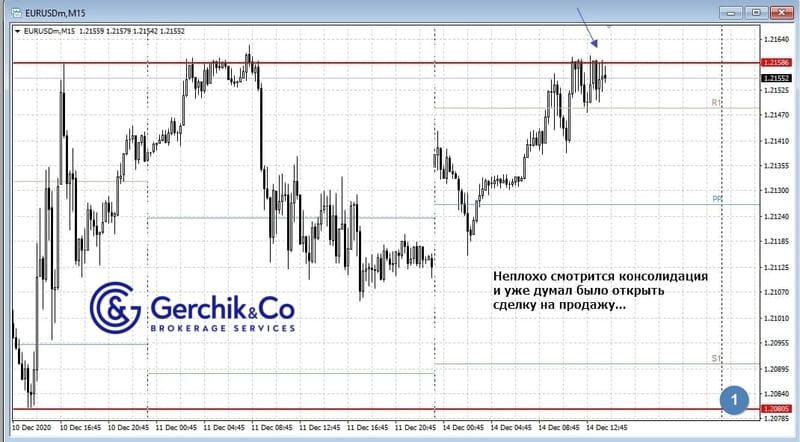
Task: Click the Gerchik & Co circular logo emblem
Action: point(115,307)
